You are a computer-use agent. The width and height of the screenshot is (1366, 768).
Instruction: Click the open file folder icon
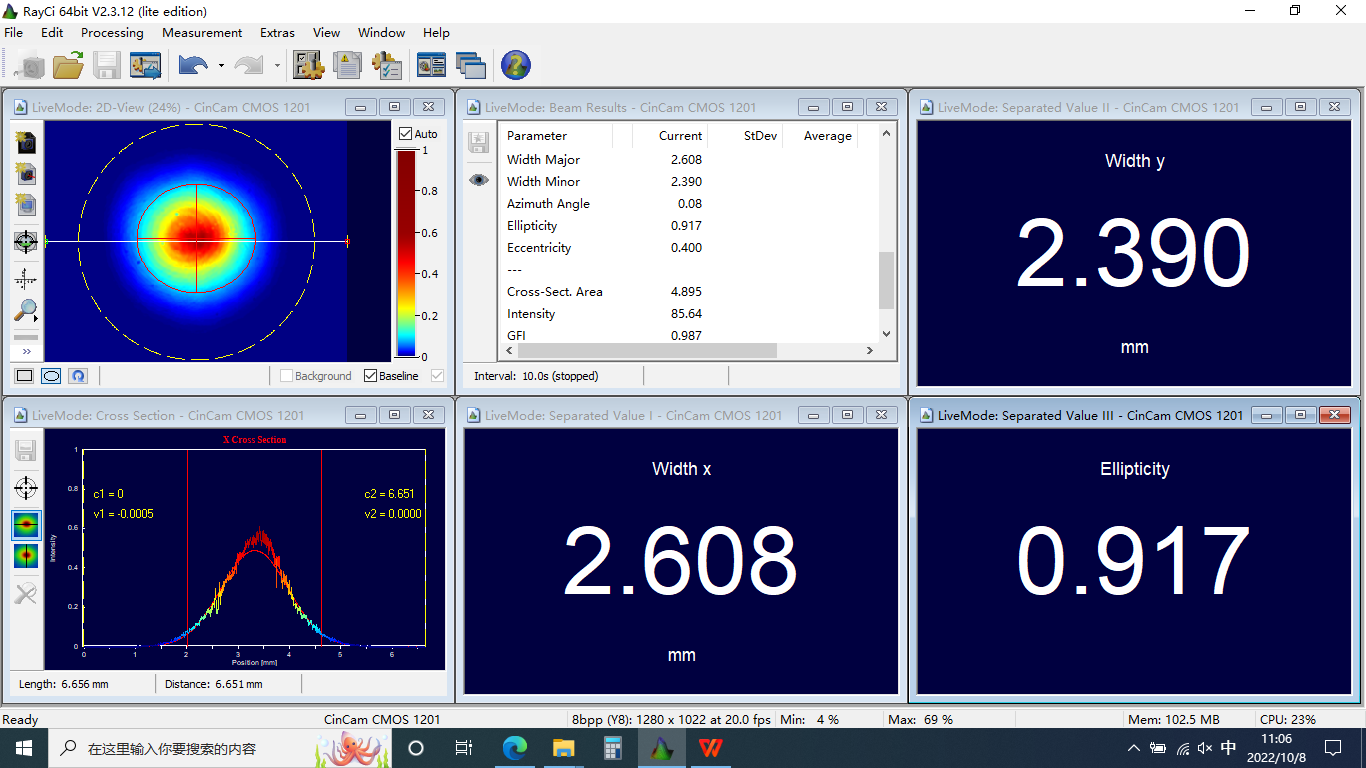[x=68, y=66]
